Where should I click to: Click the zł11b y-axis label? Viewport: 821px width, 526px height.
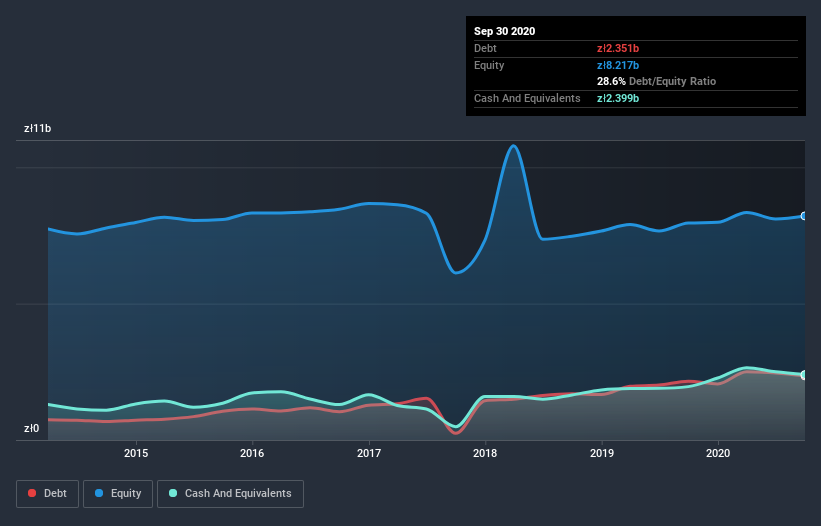[38, 128]
